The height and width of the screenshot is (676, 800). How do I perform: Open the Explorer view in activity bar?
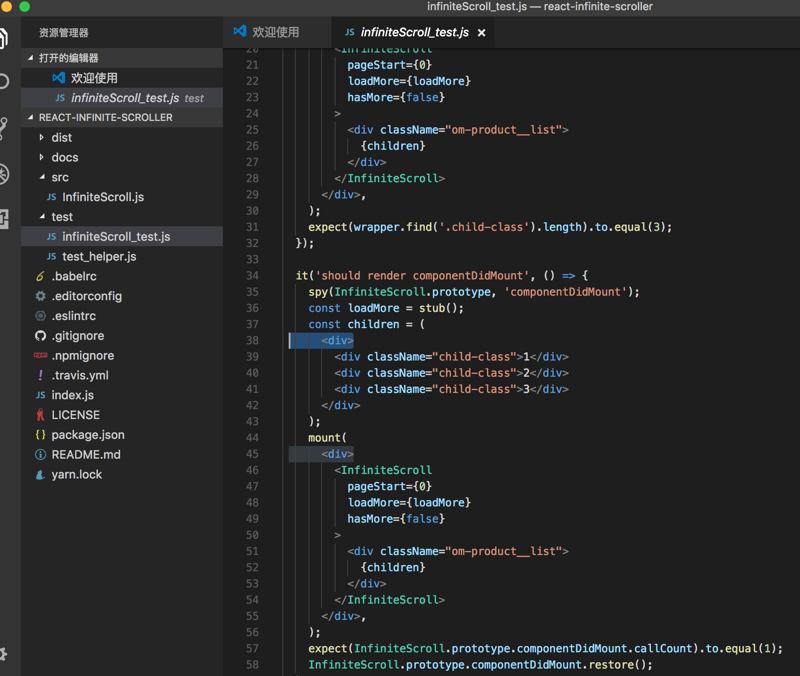coord(4,39)
